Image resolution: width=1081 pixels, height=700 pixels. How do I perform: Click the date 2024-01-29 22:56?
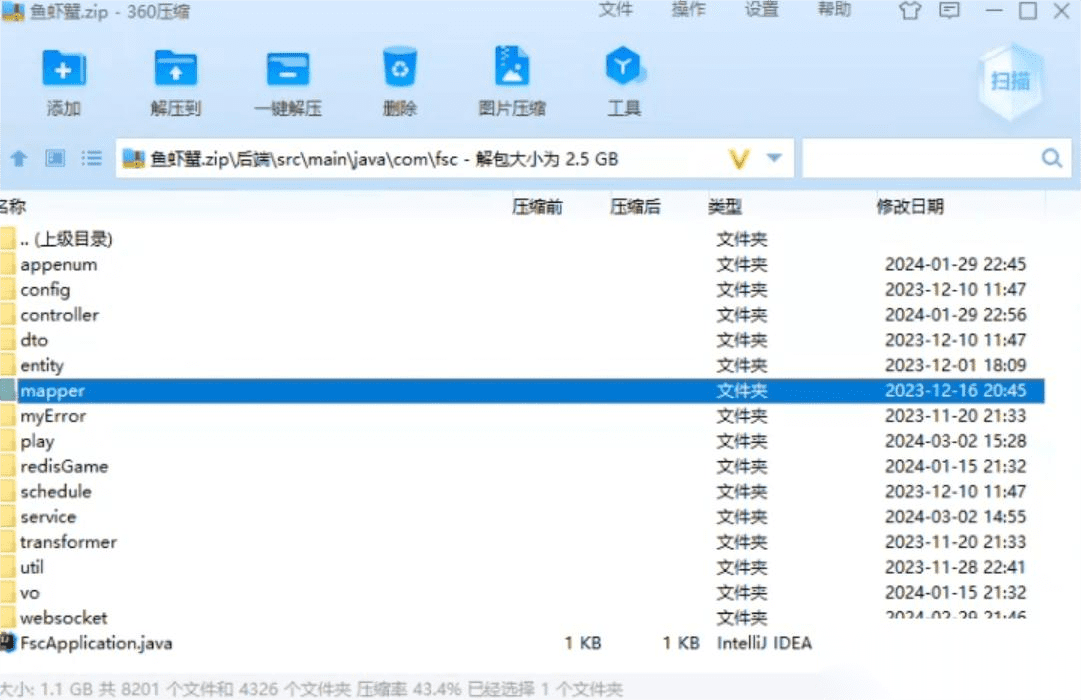[x=956, y=314]
